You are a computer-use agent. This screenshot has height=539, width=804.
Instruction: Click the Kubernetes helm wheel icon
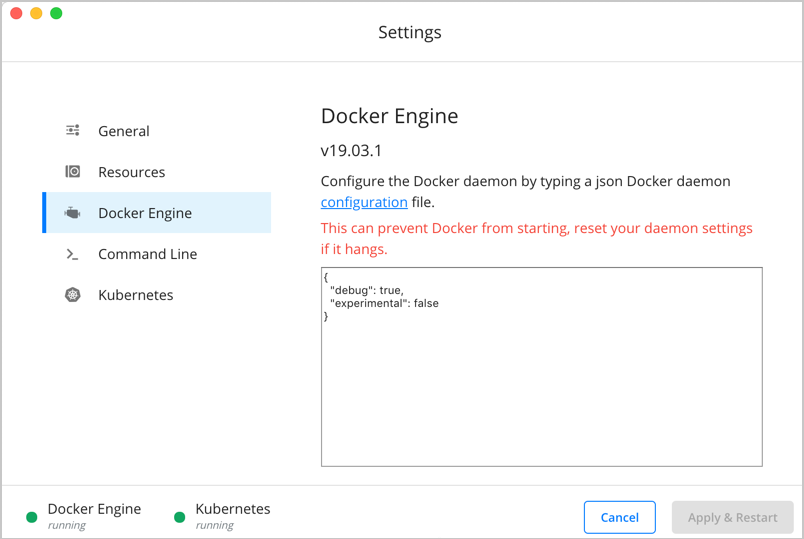pos(73,295)
